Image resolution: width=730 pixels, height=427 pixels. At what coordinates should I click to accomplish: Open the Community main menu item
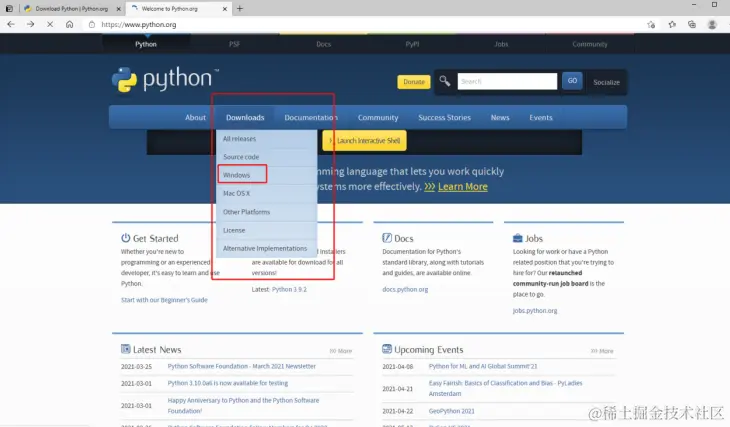pyautogui.click(x=378, y=117)
